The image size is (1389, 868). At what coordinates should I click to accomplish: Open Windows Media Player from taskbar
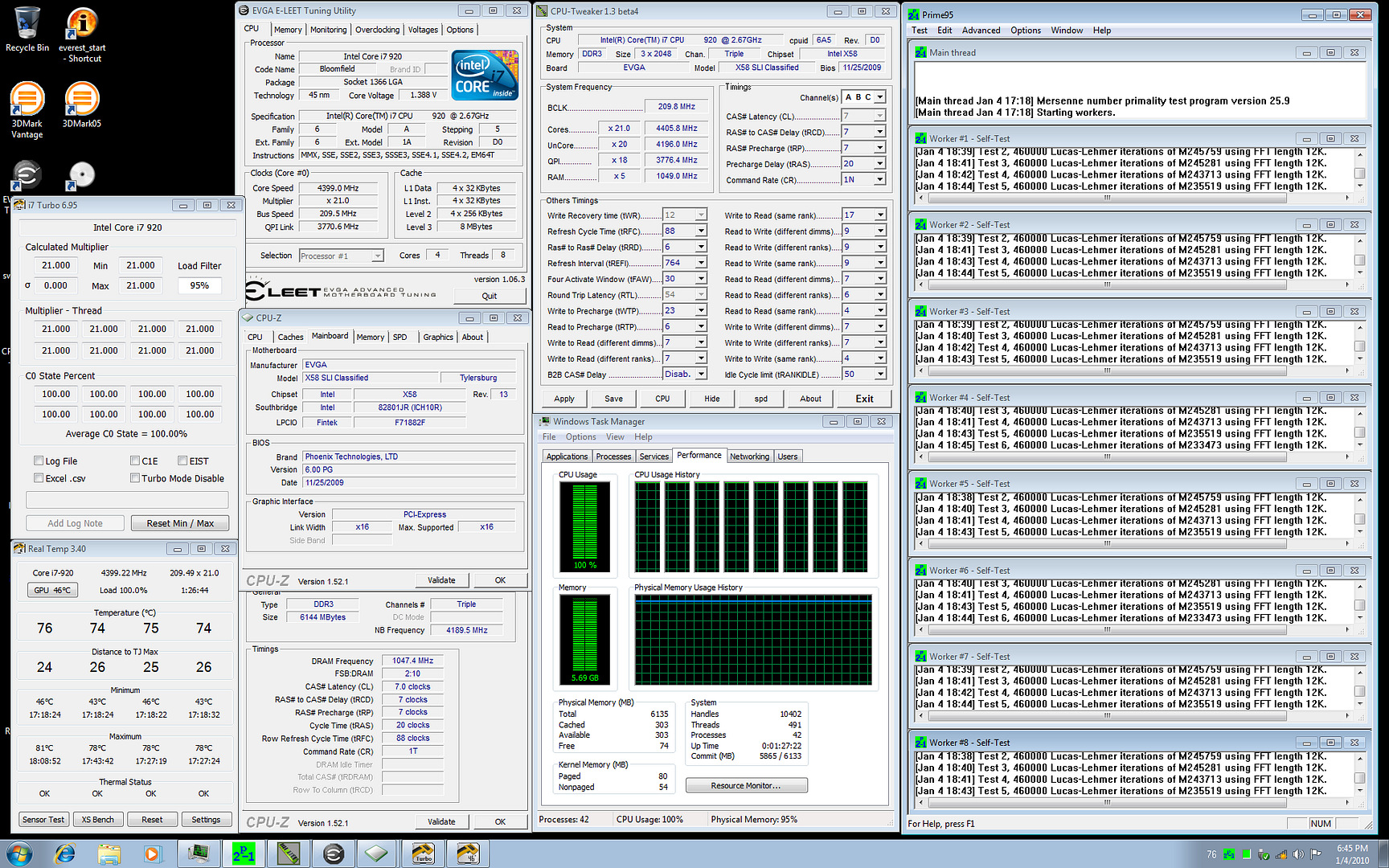click(x=153, y=854)
